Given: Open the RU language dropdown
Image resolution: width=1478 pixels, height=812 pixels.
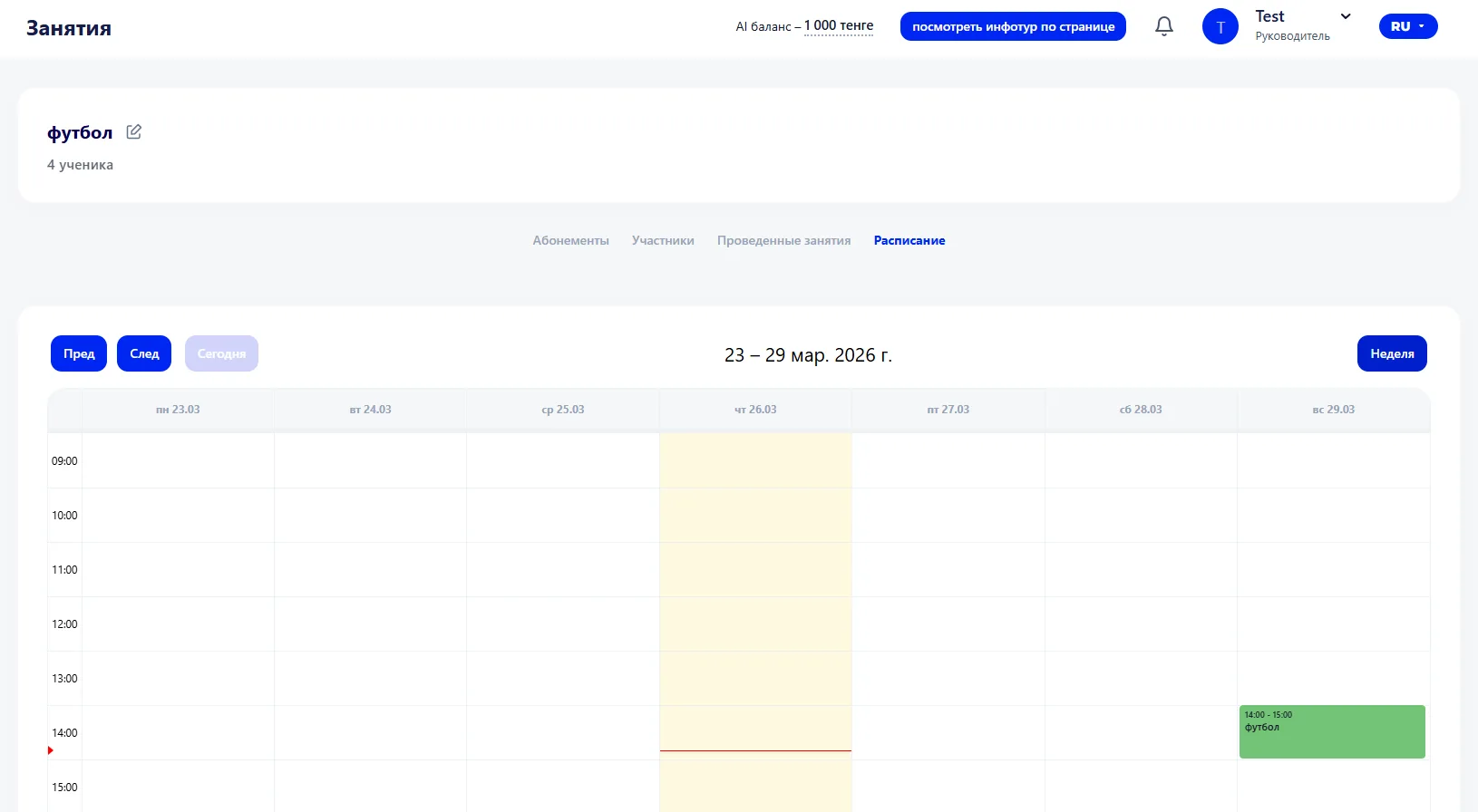Looking at the screenshot, I should [1408, 26].
